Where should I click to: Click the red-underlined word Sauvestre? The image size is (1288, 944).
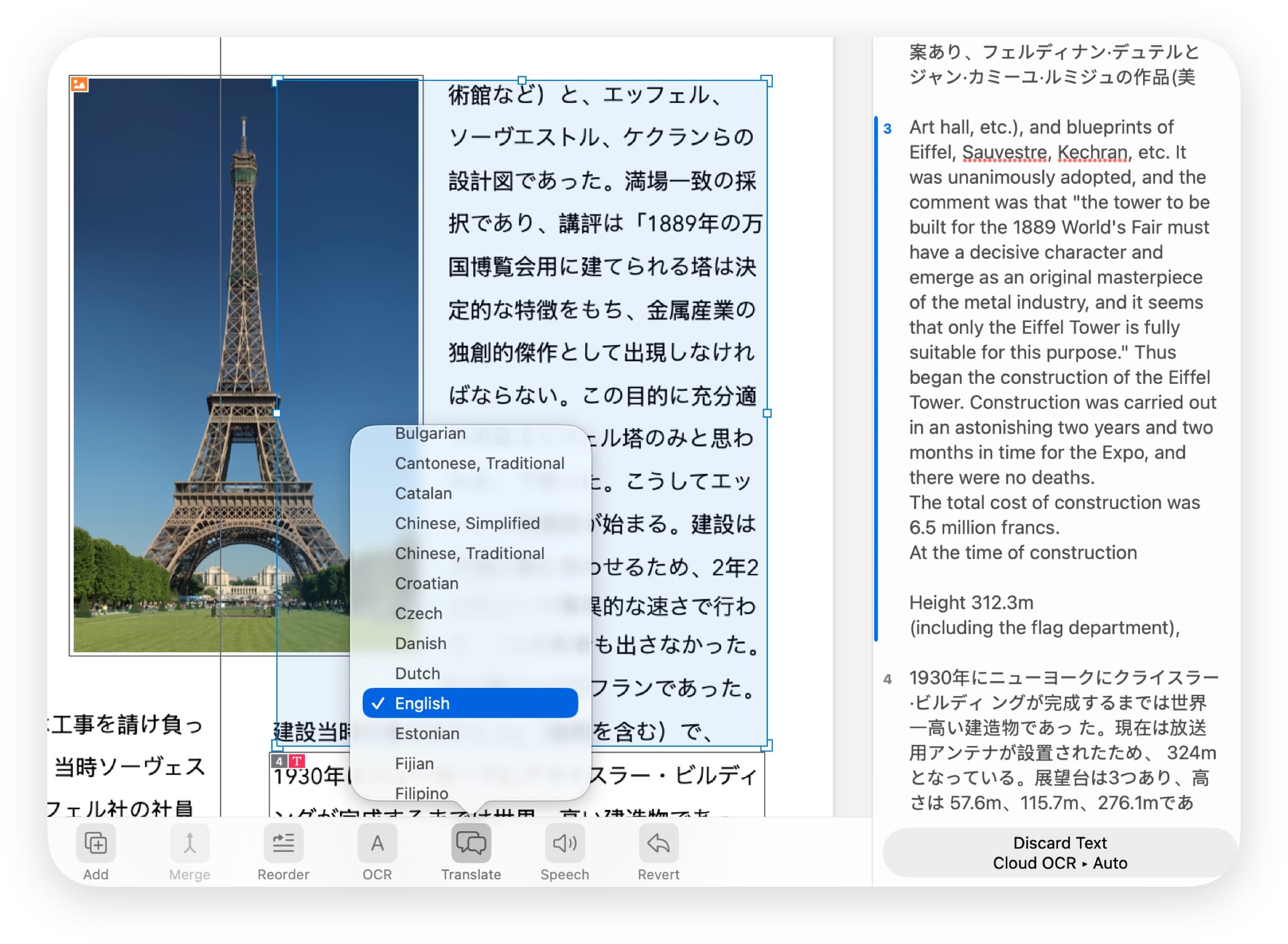click(x=1004, y=153)
